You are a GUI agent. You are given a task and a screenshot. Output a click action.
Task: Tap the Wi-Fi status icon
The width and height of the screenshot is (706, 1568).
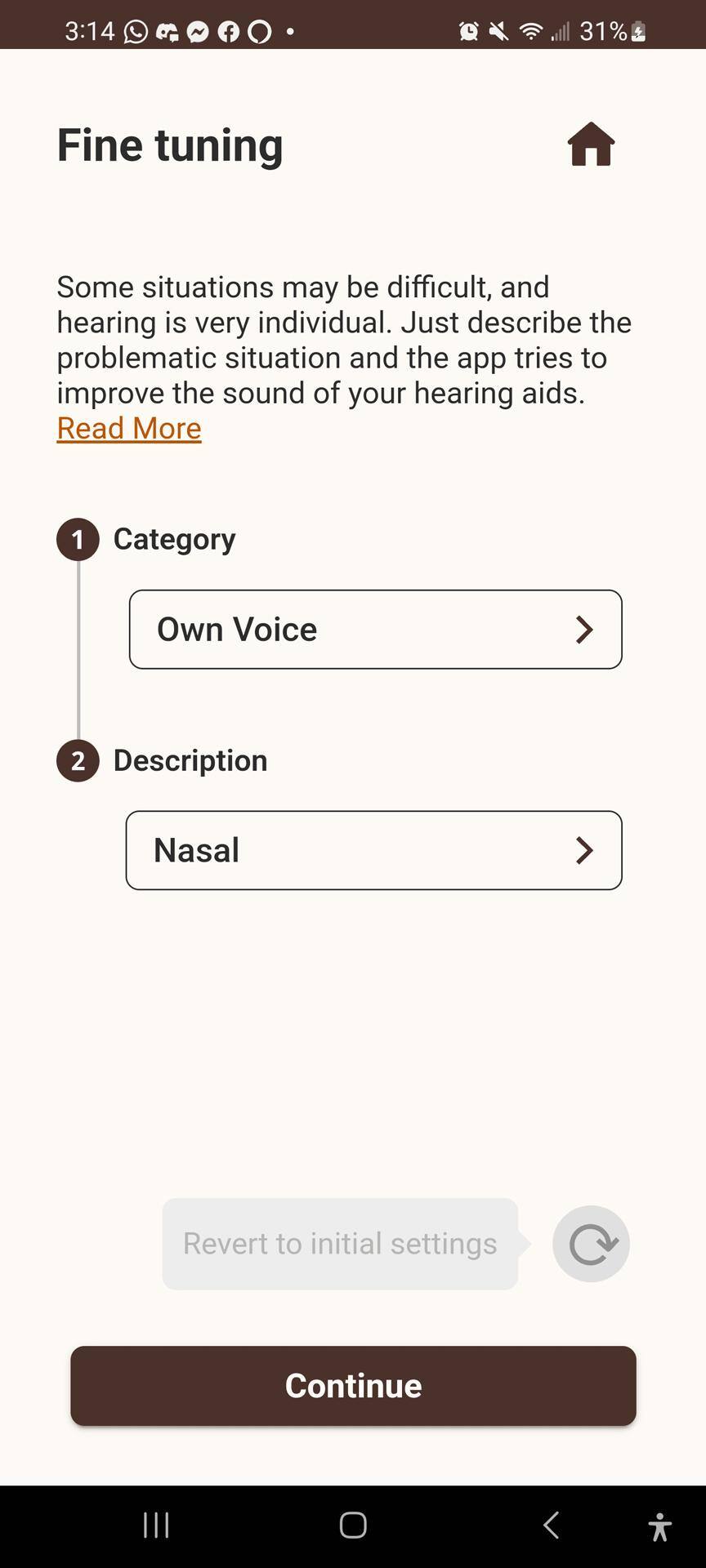coord(531,31)
